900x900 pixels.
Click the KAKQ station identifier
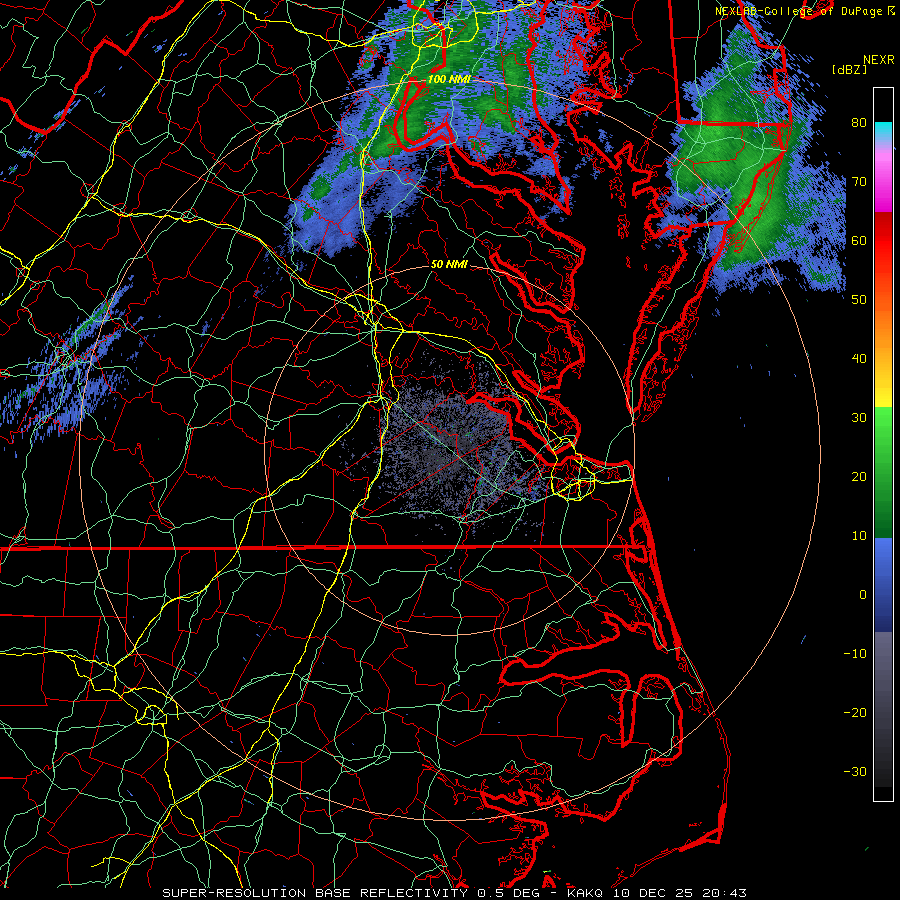[x=585, y=893]
